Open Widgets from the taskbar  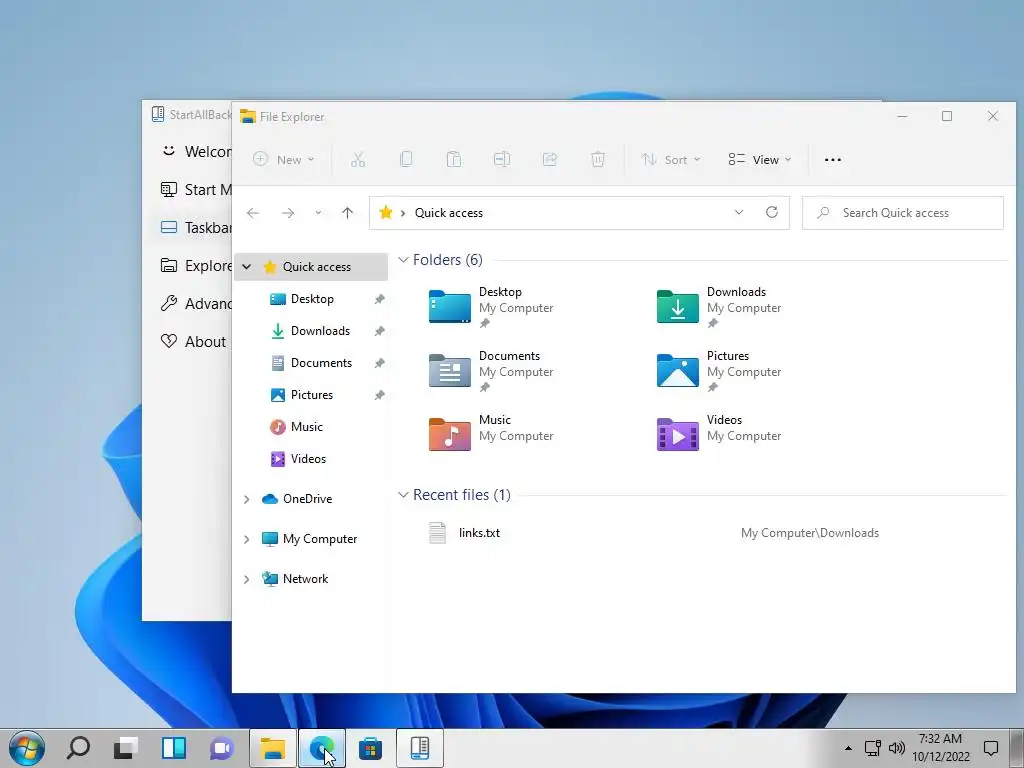tap(174, 748)
